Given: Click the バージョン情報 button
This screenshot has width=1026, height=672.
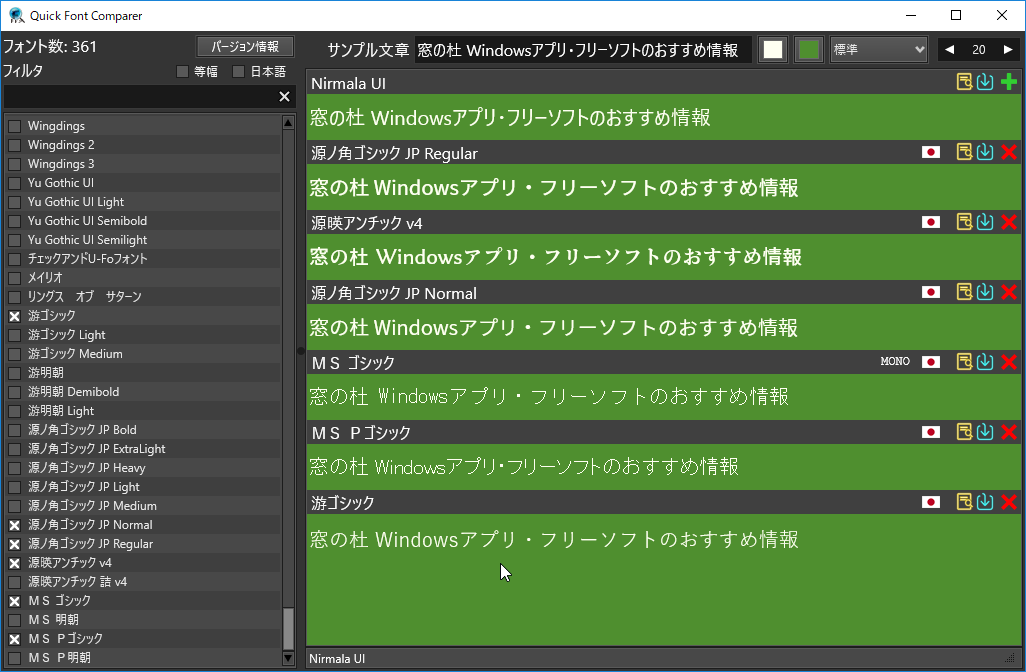Looking at the screenshot, I should pyautogui.click(x=245, y=46).
